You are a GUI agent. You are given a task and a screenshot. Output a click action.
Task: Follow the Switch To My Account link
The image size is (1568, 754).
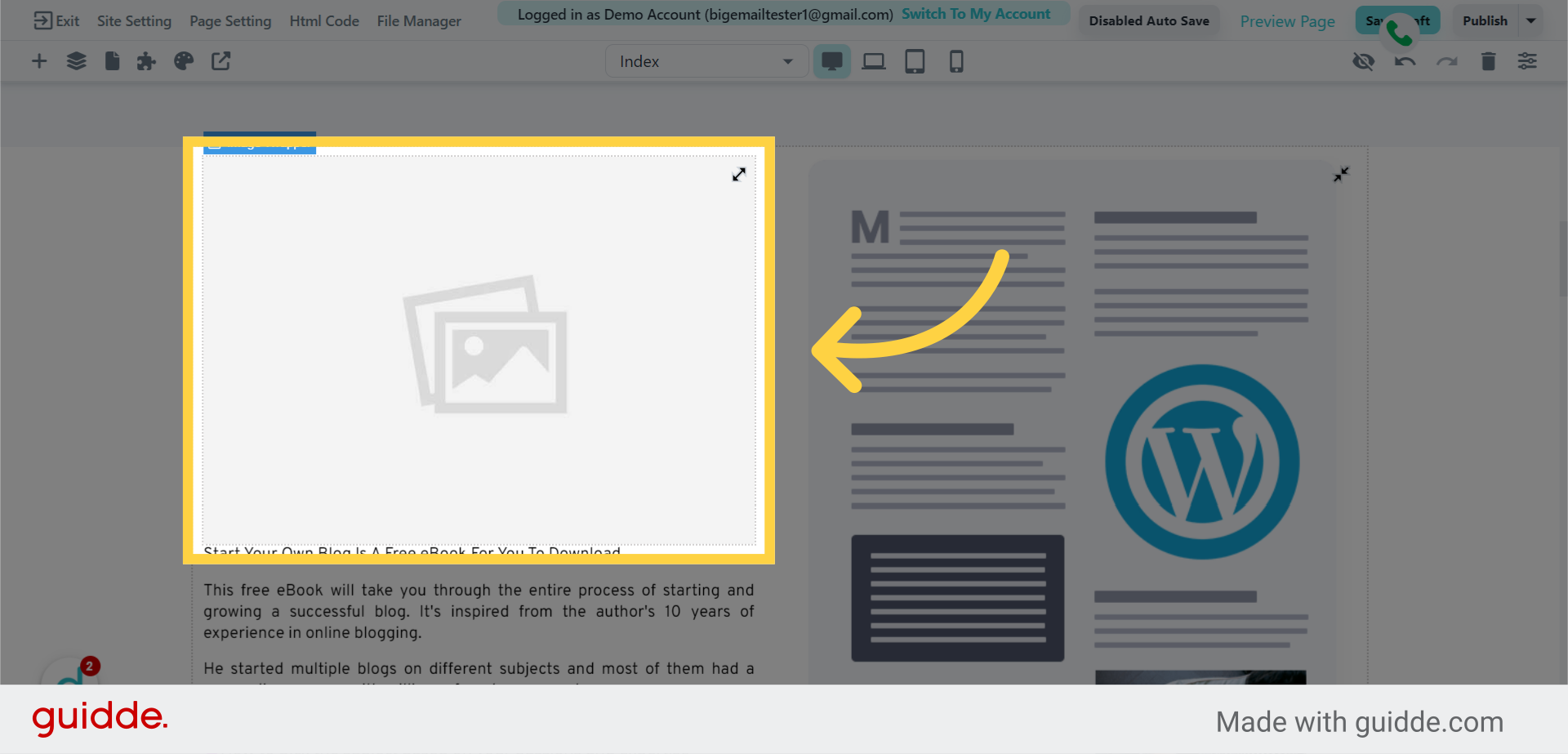[976, 14]
